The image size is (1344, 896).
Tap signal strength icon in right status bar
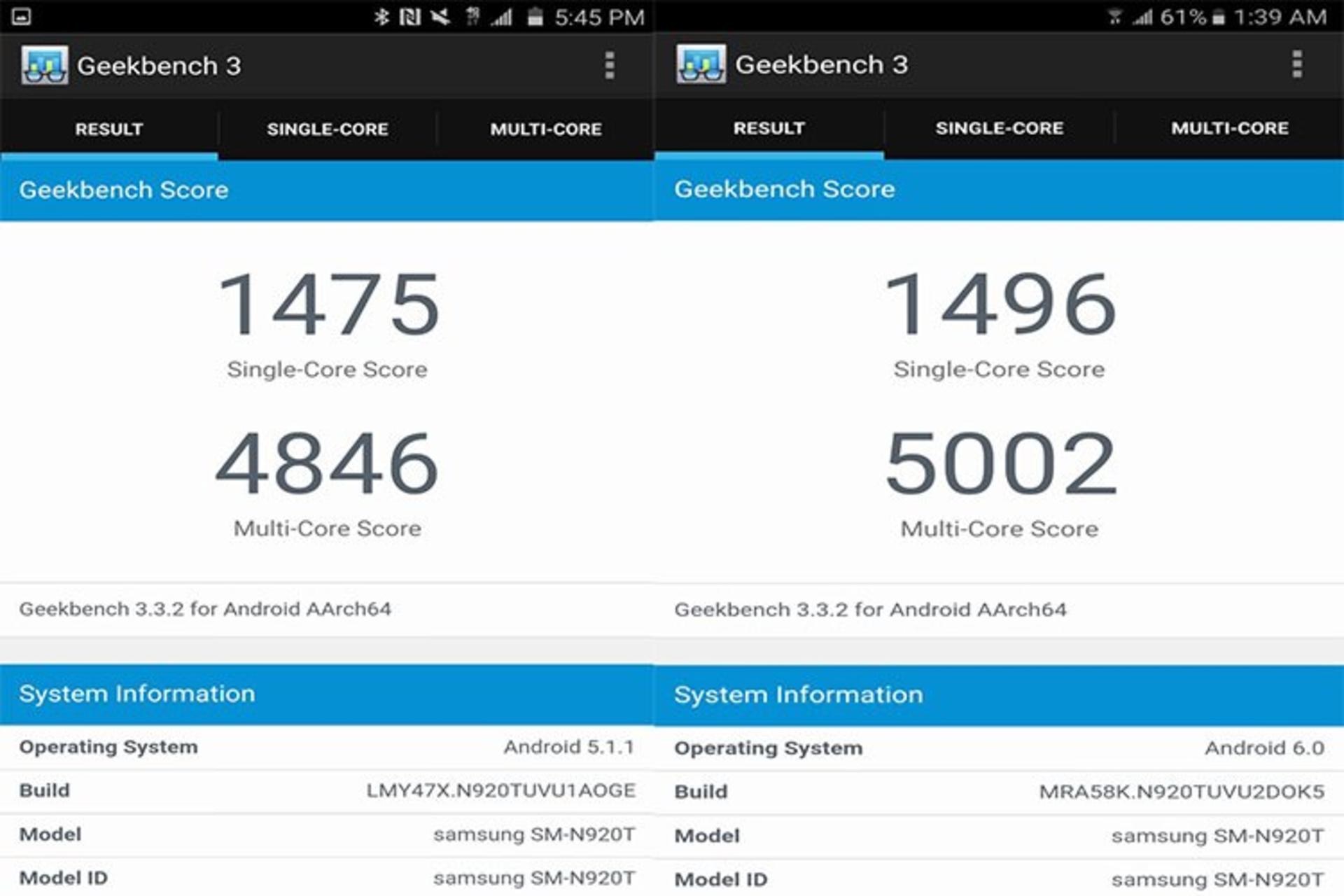tap(1142, 17)
